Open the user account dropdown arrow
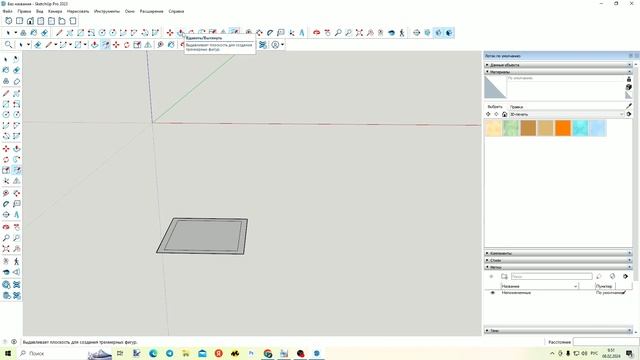 [282, 44]
